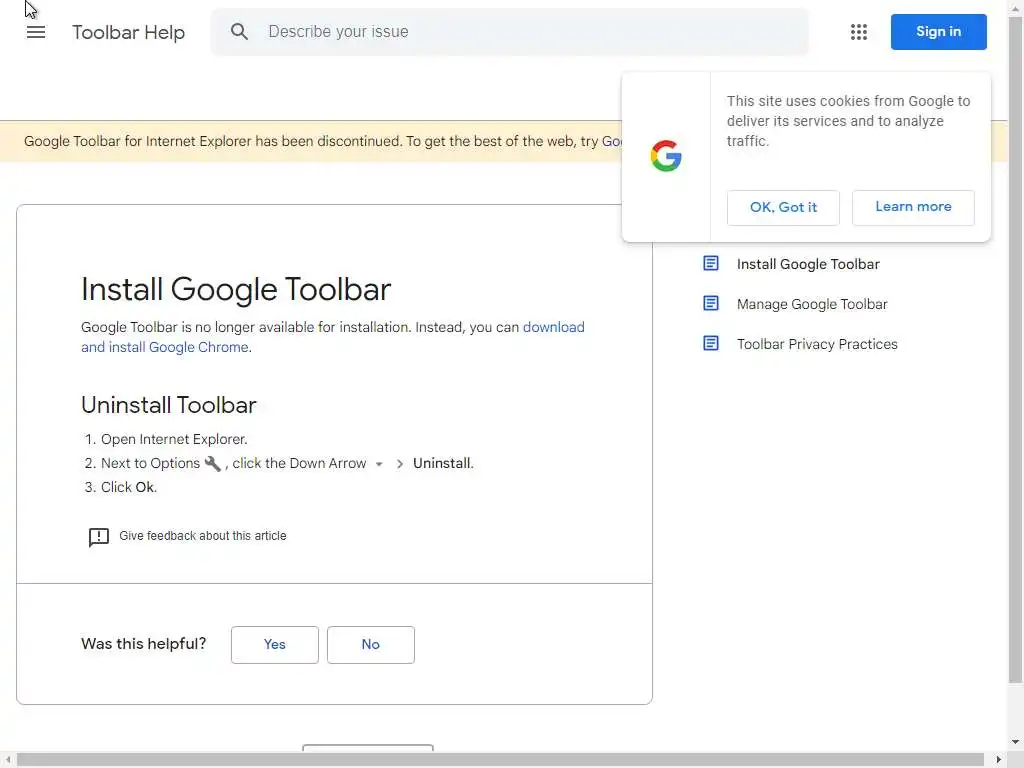Click the Open Internet Explorer step text

pyautogui.click(x=174, y=440)
